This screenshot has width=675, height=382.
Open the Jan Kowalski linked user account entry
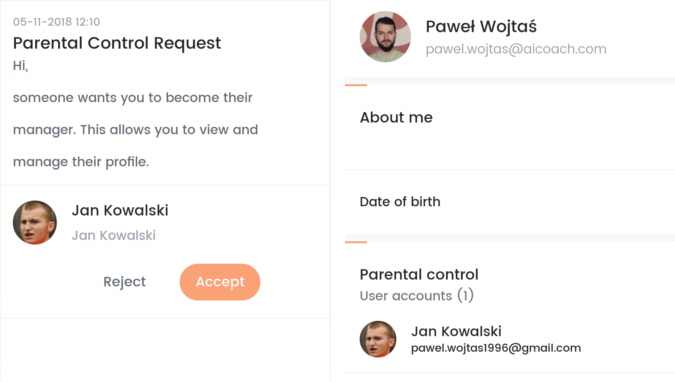(x=510, y=339)
